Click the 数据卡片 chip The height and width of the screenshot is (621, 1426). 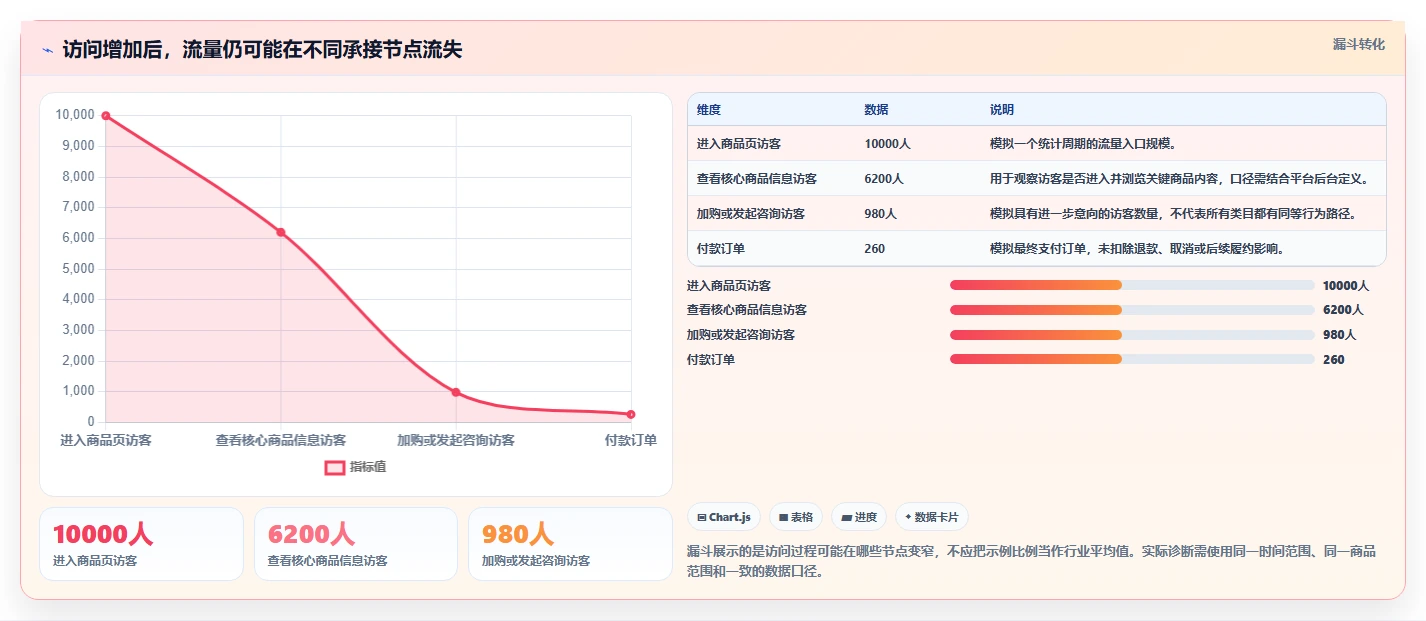pyautogui.click(x=931, y=517)
